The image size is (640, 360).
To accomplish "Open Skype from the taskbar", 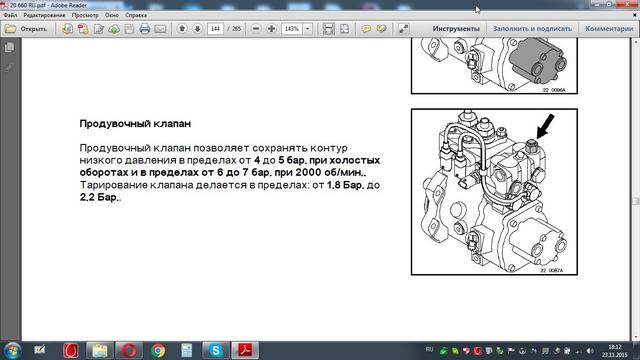I will pos(216,350).
